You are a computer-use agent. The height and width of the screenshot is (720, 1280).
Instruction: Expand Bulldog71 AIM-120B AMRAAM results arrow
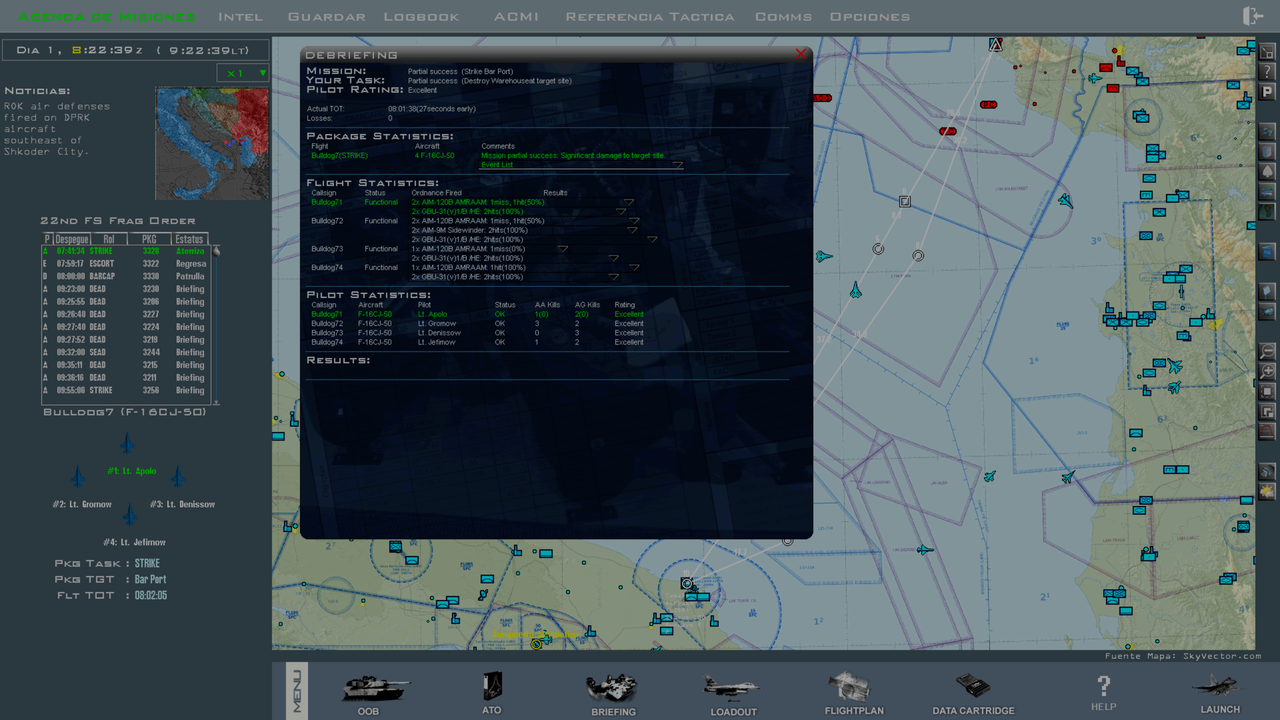coord(629,202)
